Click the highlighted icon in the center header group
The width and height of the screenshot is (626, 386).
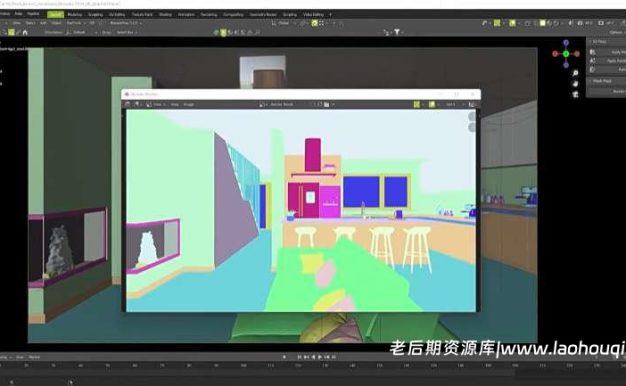pos(223,32)
